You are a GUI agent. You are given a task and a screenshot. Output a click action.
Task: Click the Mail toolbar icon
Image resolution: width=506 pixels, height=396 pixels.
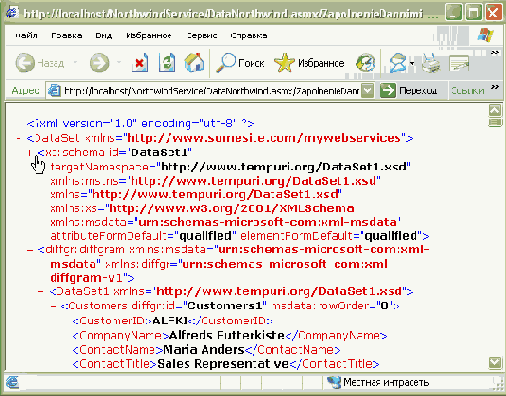click(x=398, y=63)
